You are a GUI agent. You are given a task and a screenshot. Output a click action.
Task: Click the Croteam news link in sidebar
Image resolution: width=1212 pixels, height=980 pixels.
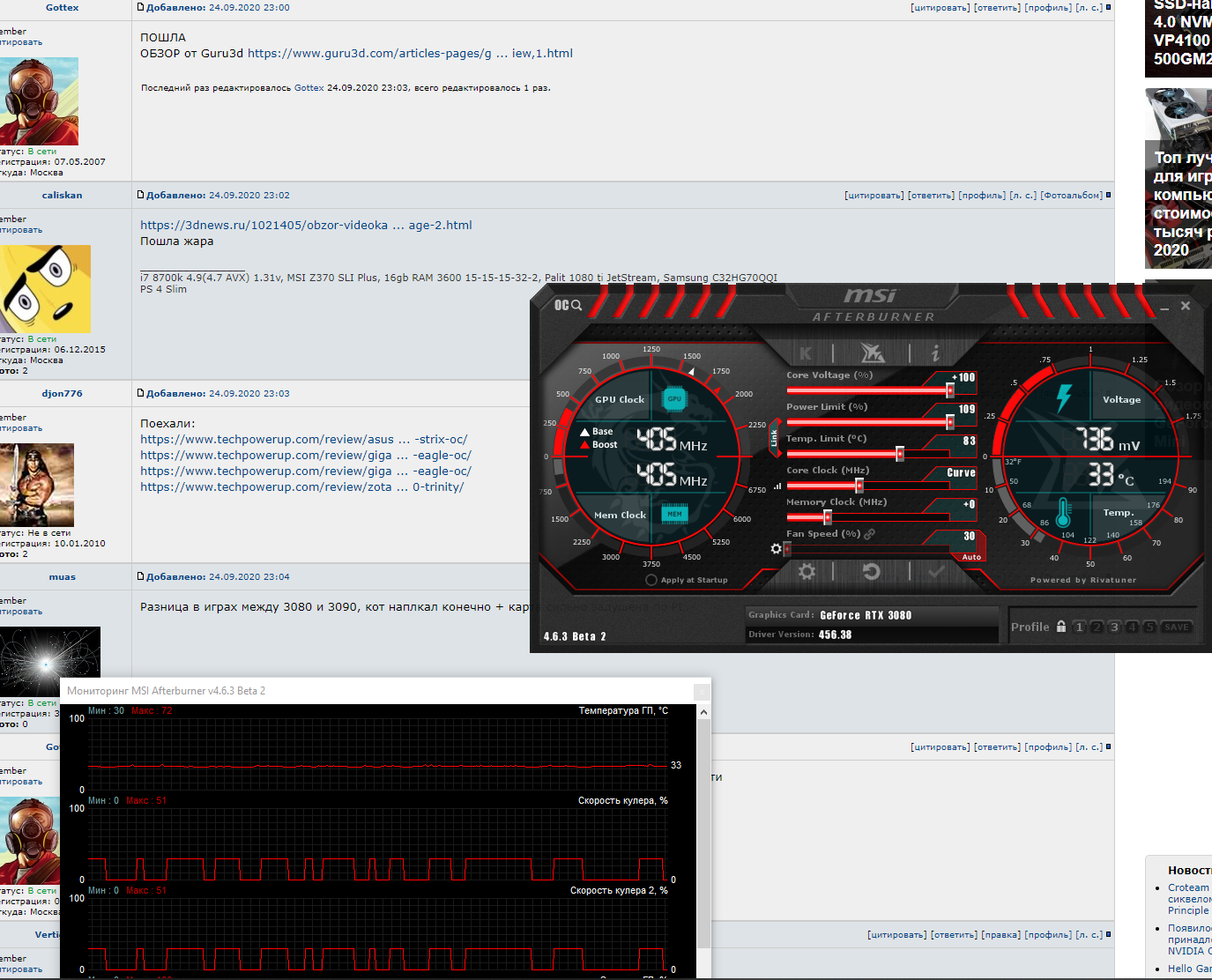1189,899
